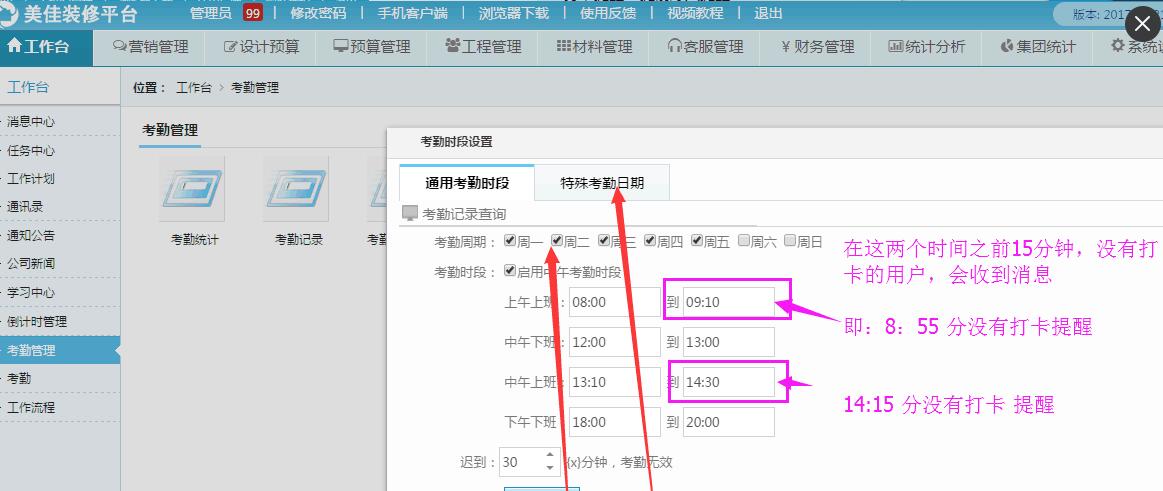The width and height of the screenshot is (1163, 491).
Task: Decrease late minutes with stepper down arrow
Action: (549, 467)
